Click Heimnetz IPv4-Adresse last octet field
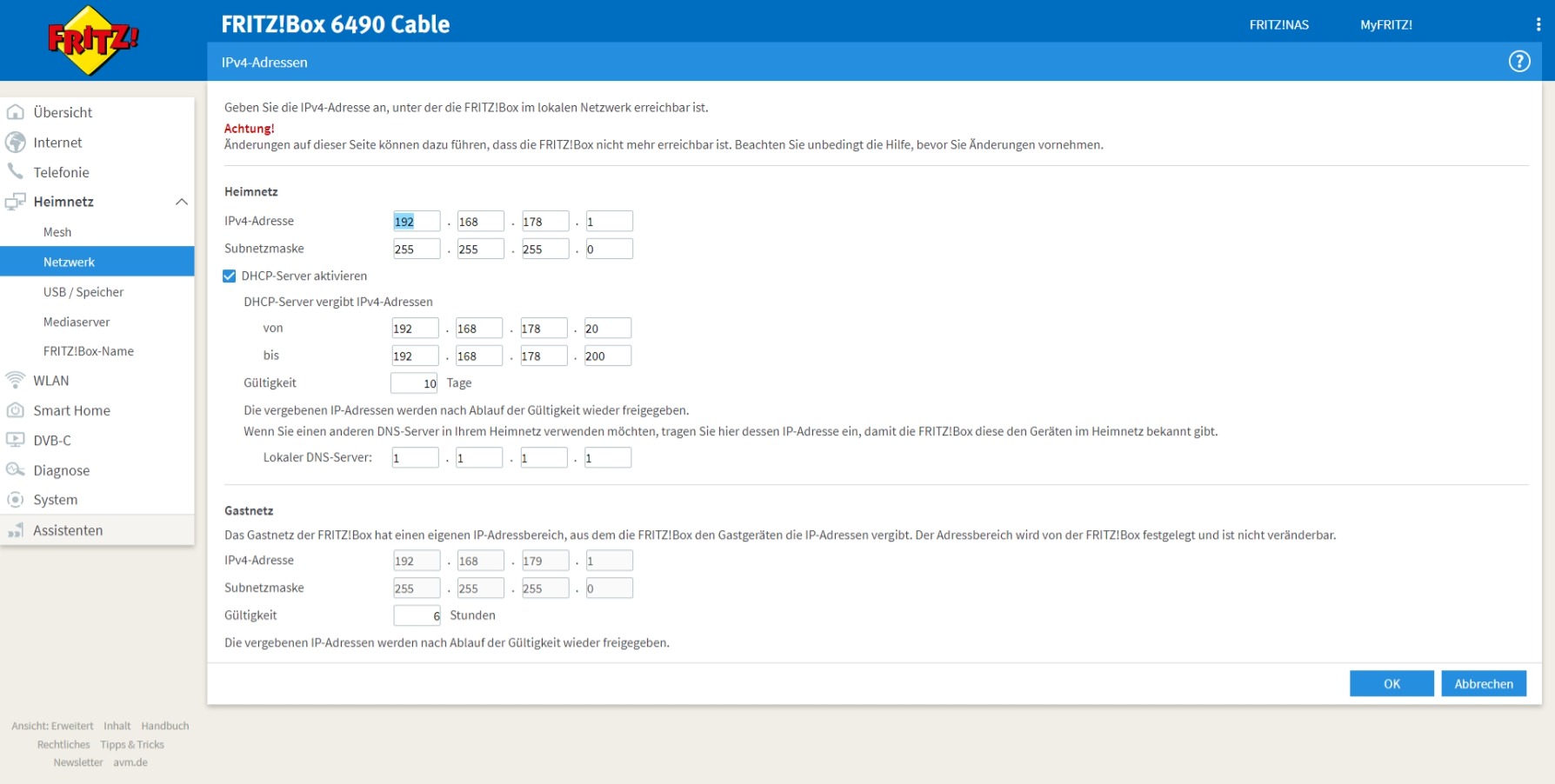Screen dimensions: 1555x784 click(609, 222)
